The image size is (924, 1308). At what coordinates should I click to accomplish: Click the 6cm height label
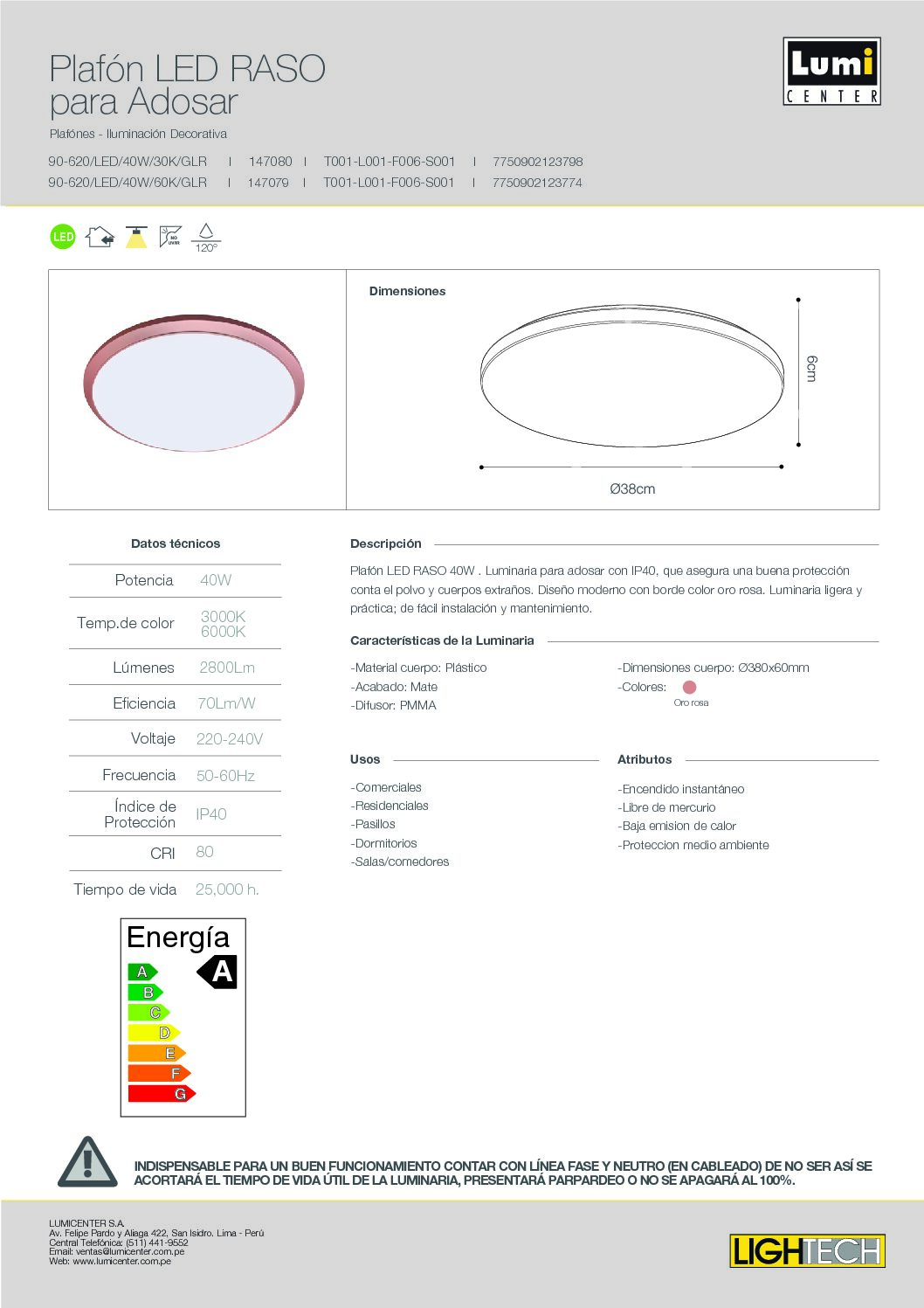(x=811, y=369)
